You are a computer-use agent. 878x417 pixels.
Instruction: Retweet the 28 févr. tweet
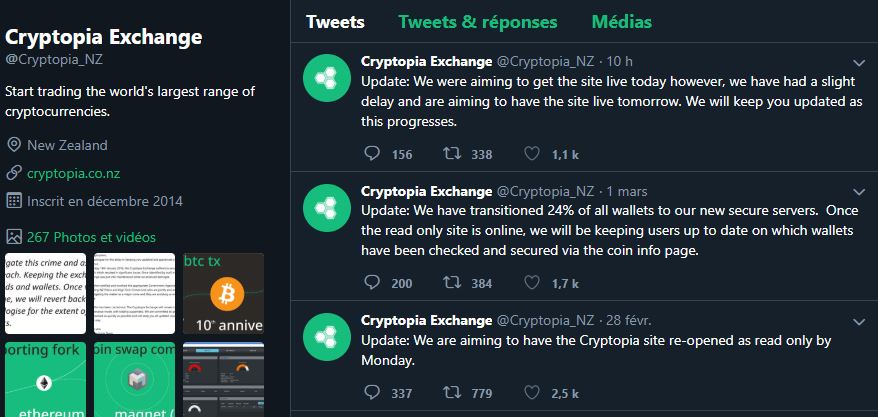(452, 393)
